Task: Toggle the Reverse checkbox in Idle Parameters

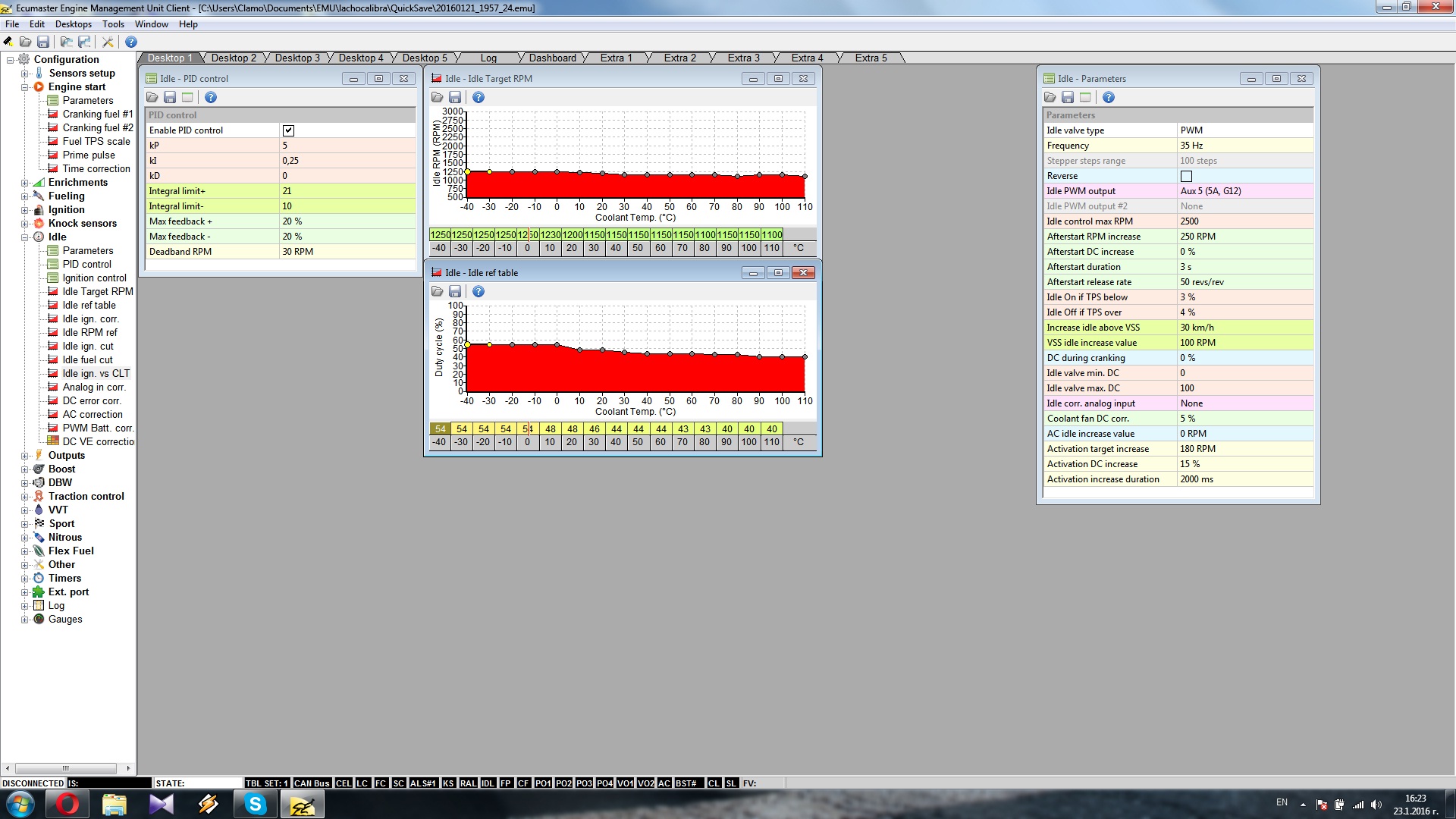Action: click(1186, 176)
